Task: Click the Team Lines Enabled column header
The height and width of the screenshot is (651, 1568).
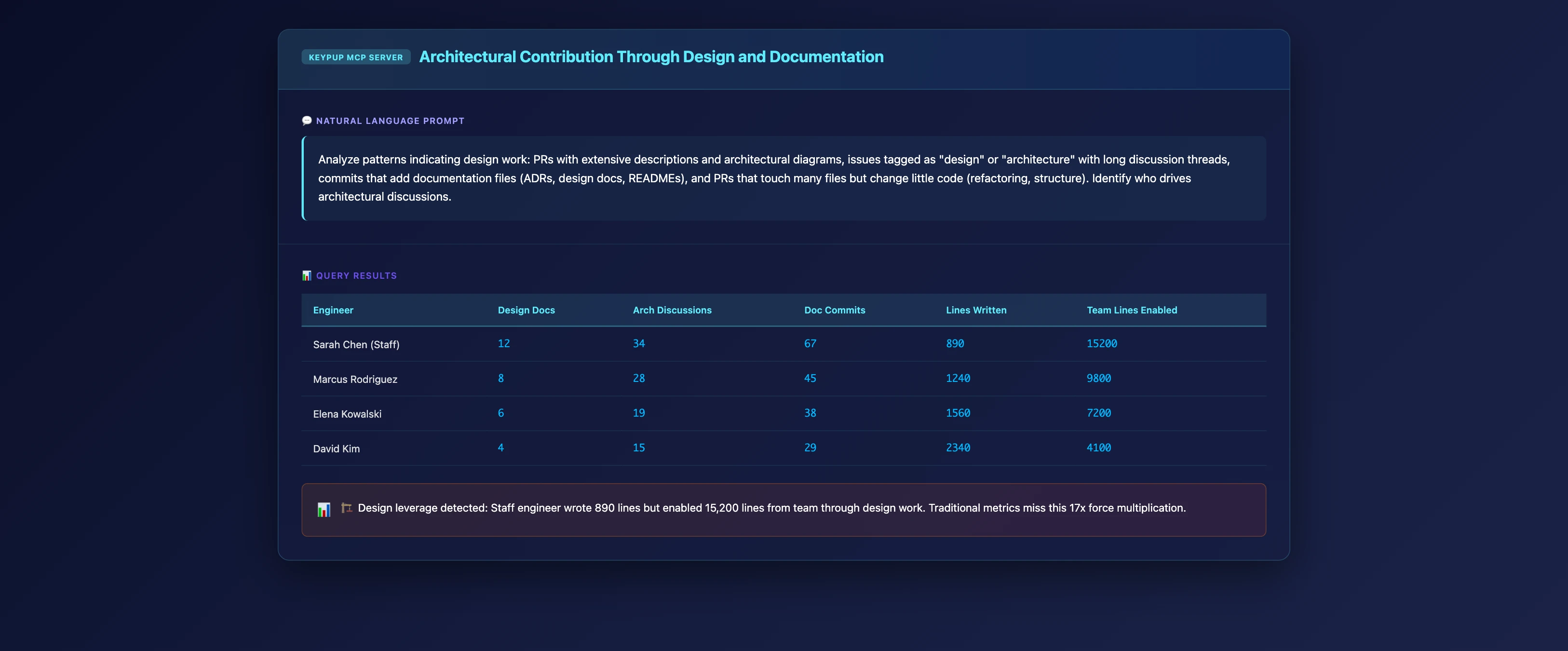Action: coord(1132,310)
